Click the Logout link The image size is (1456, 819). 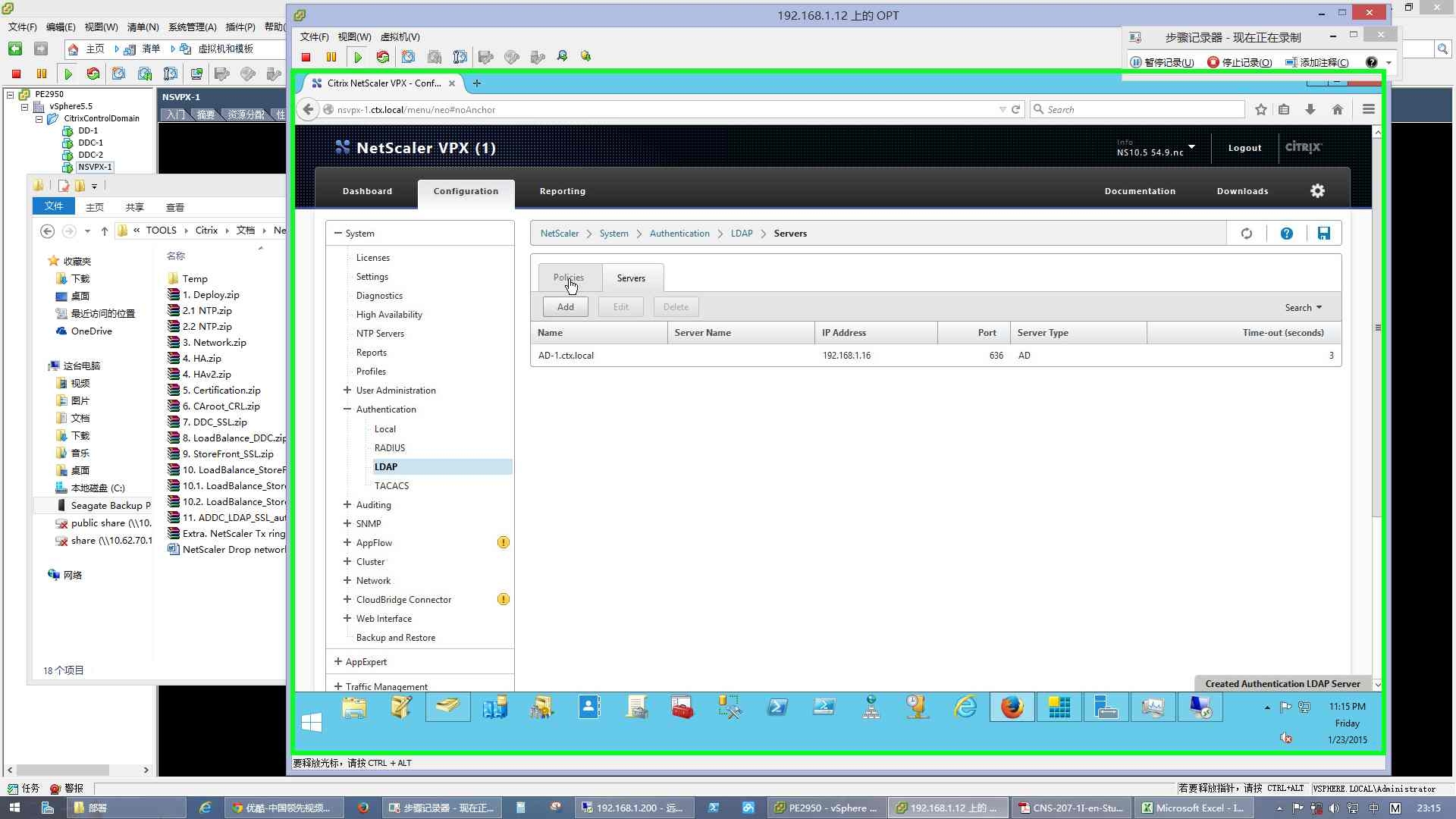pos(1245,148)
